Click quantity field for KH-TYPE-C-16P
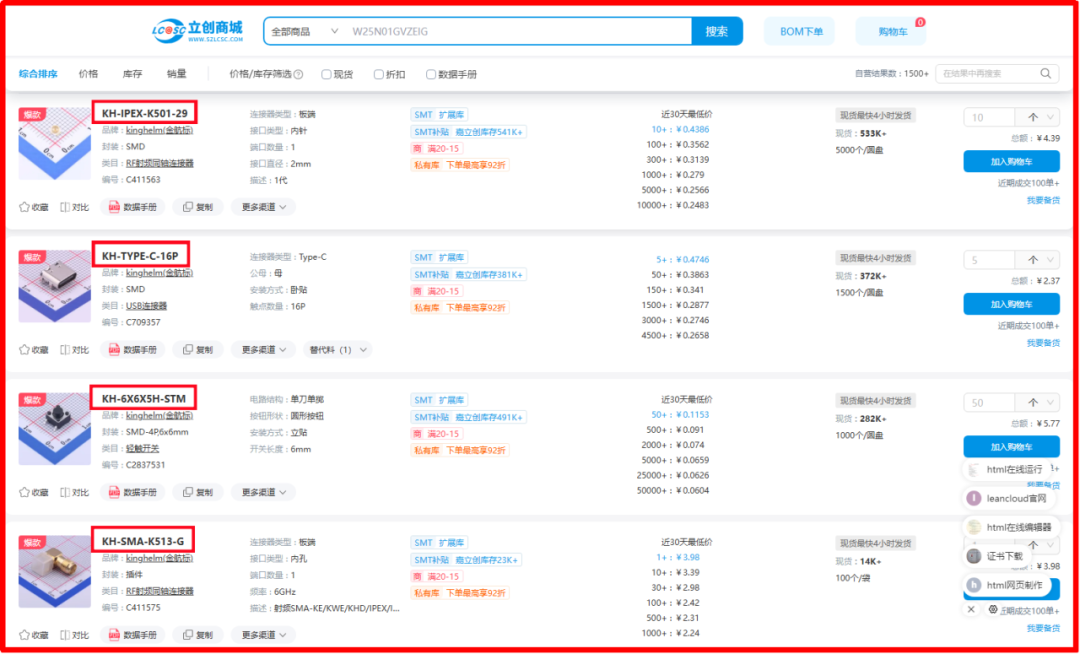 pyautogui.click(x=989, y=260)
